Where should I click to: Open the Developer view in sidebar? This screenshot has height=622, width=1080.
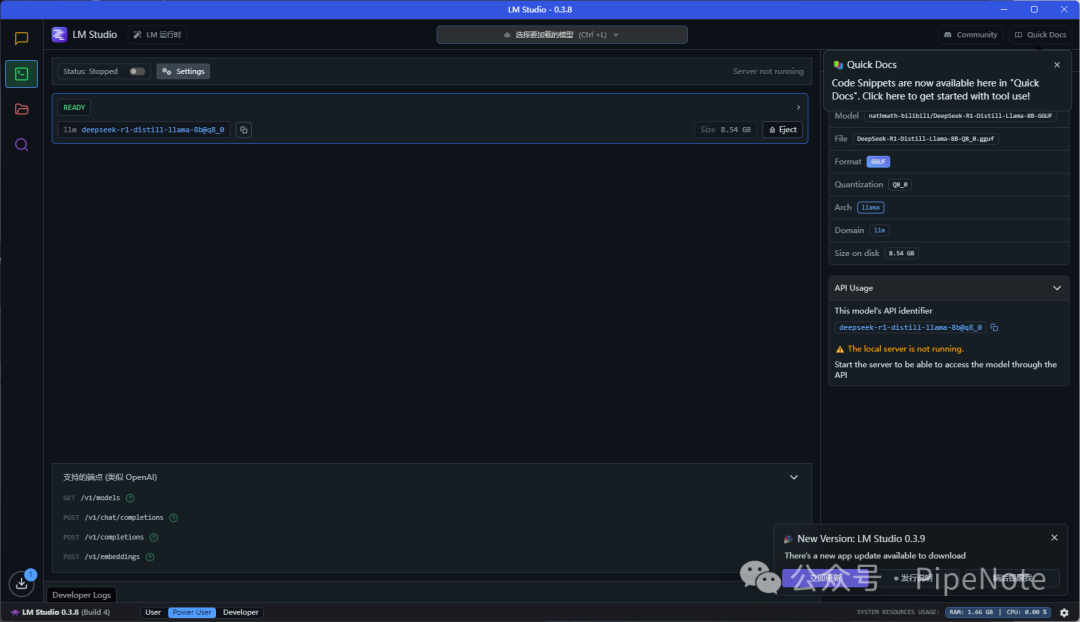point(21,74)
